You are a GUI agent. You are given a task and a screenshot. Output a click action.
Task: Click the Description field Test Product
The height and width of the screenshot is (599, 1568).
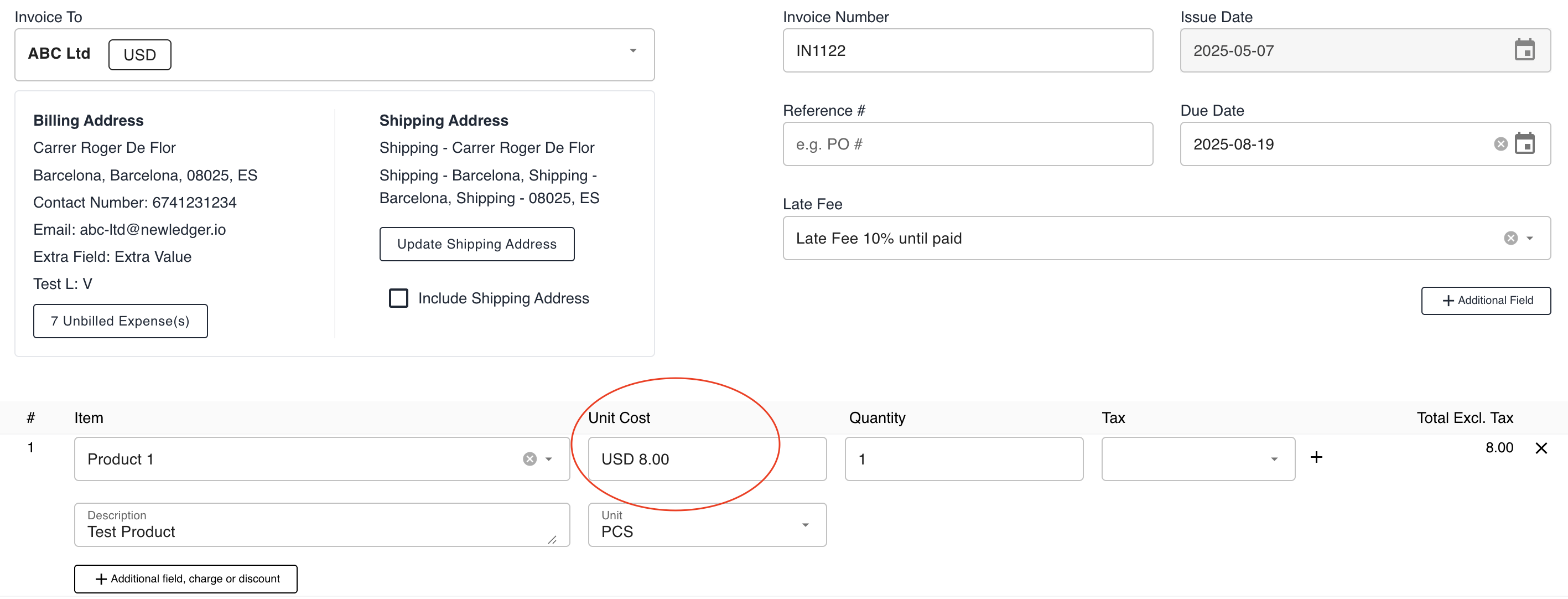coord(321,525)
